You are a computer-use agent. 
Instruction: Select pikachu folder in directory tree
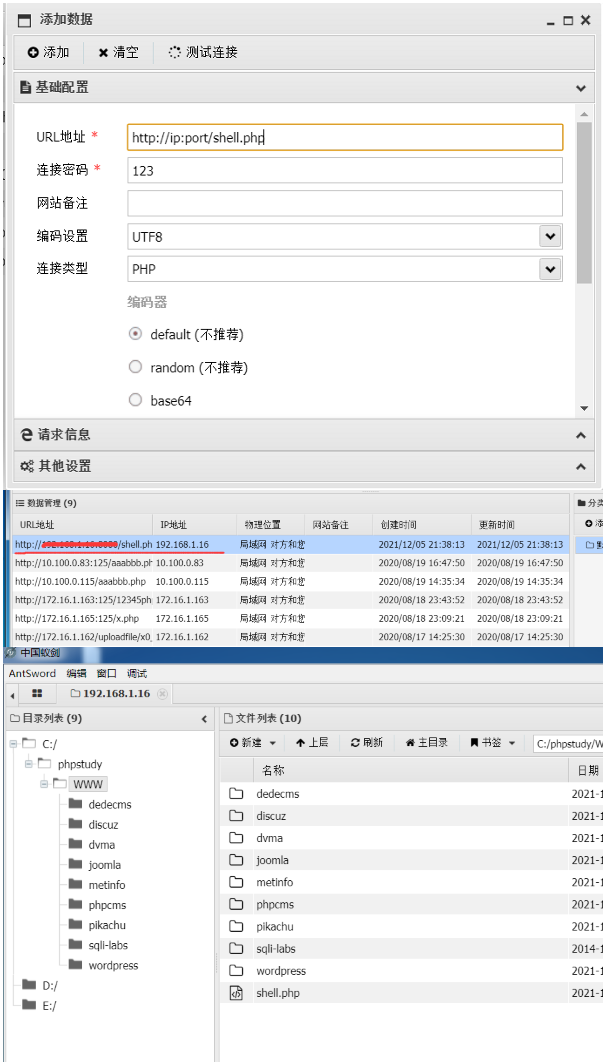pyautogui.click(x=106, y=925)
